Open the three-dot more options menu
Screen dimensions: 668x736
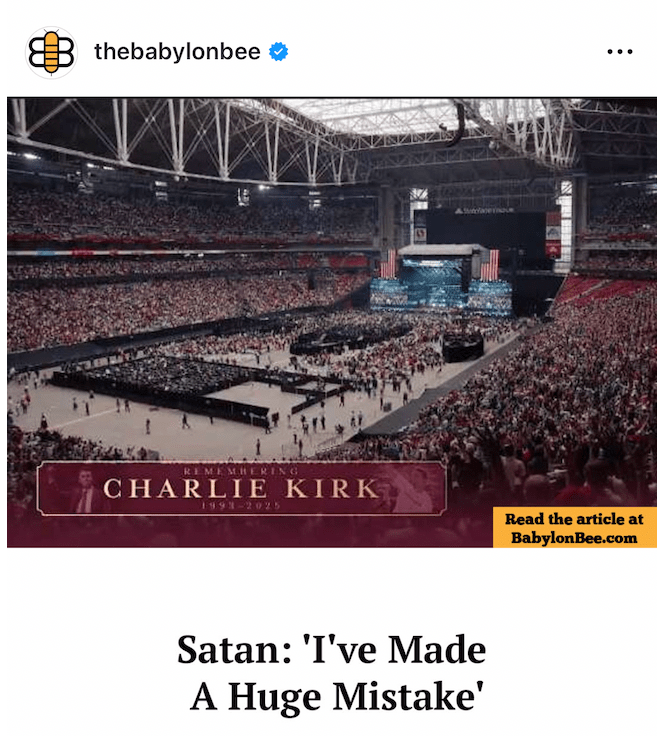[x=620, y=52]
